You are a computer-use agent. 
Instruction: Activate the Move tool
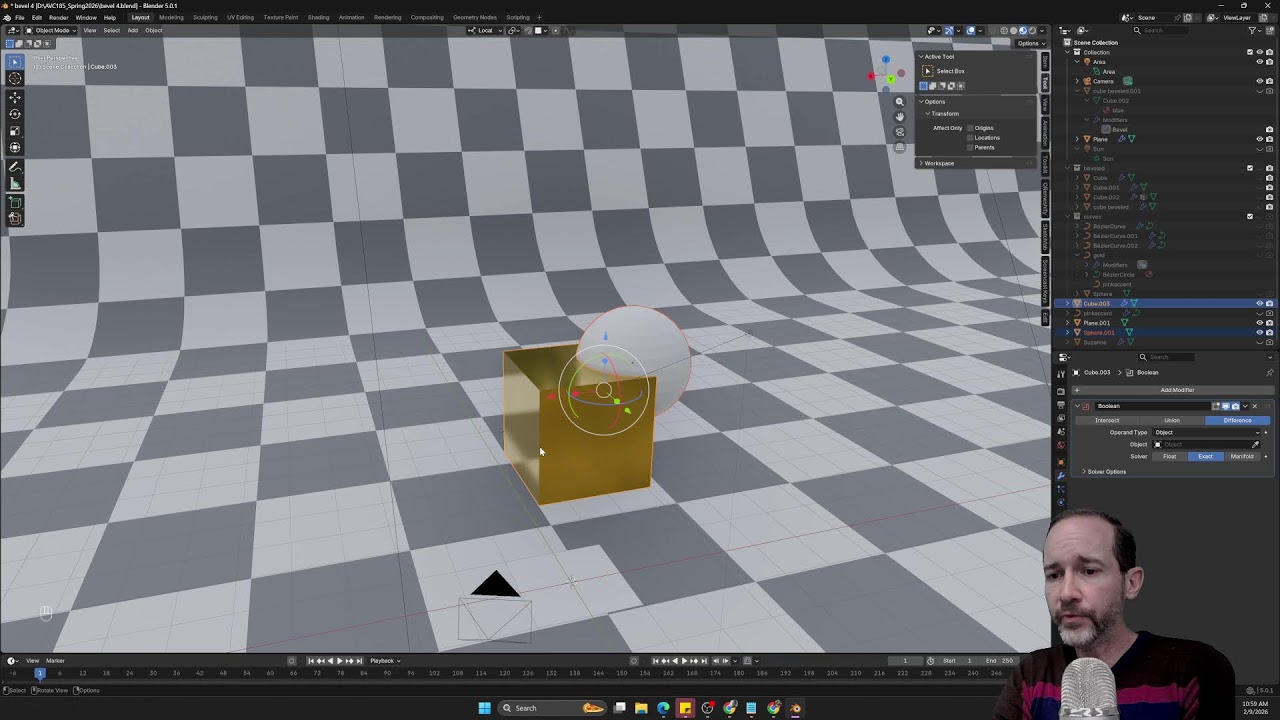[15, 97]
